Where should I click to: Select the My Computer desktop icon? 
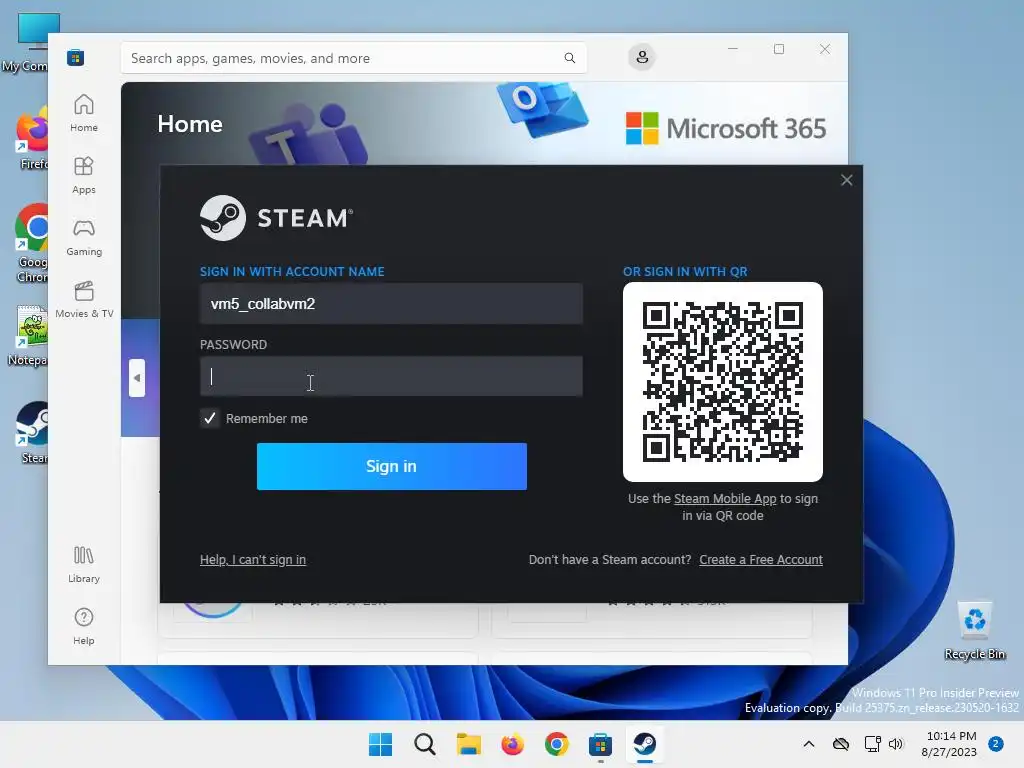pos(26,42)
